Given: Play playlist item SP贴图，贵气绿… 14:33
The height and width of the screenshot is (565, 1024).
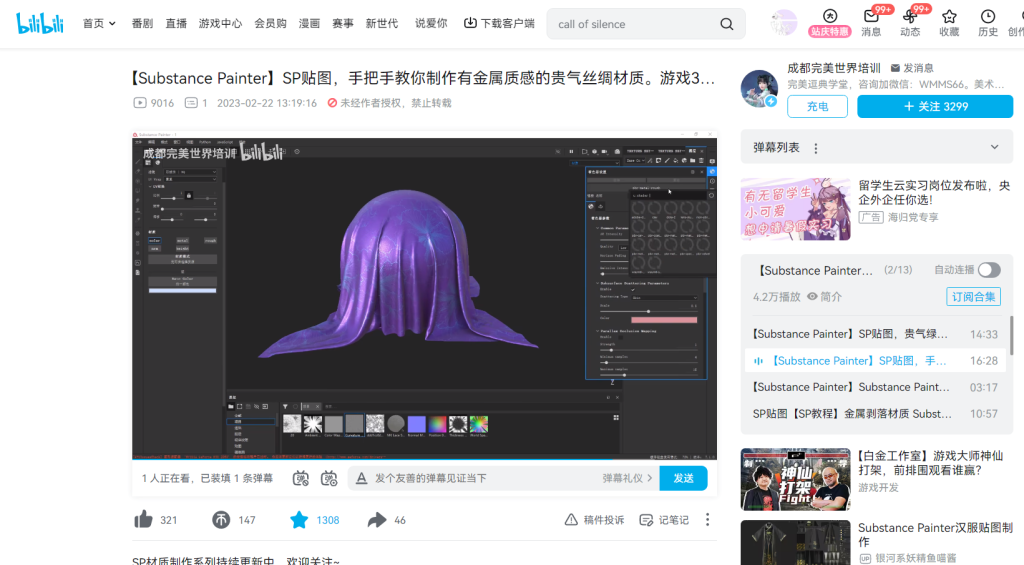Looking at the screenshot, I should coord(874,334).
